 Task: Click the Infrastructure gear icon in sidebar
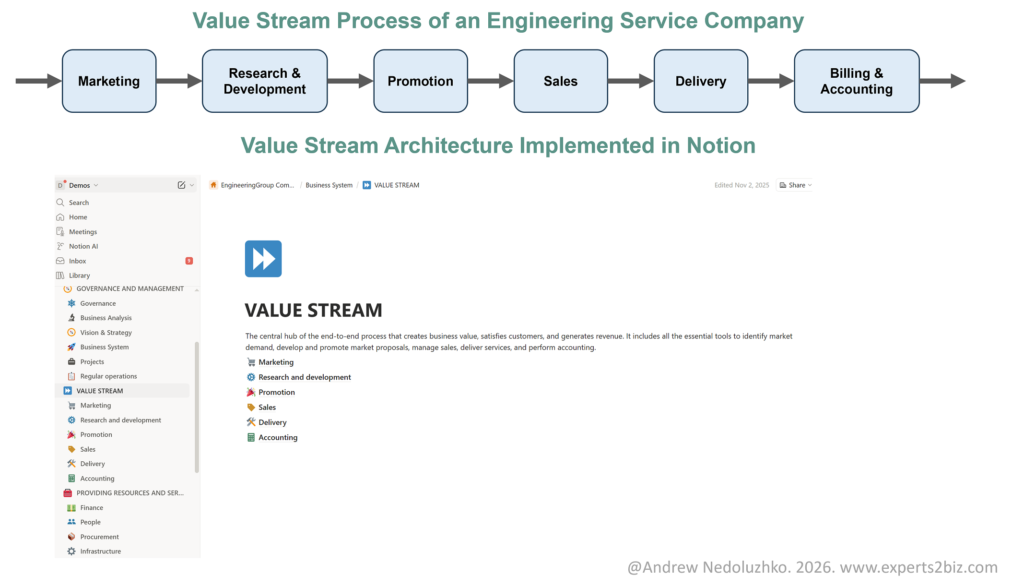tap(71, 551)
